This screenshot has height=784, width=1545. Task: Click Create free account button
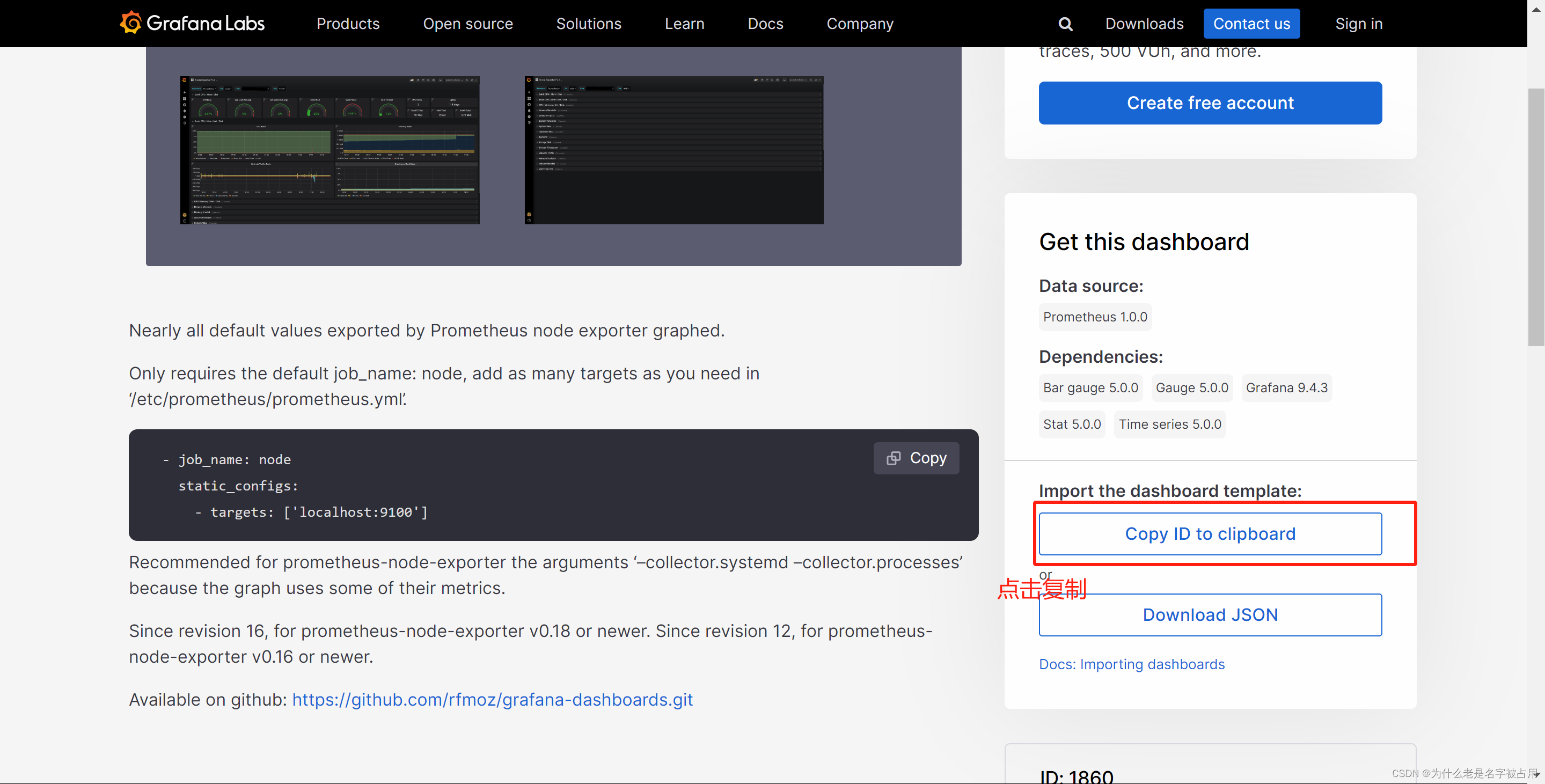[1210, 103]
